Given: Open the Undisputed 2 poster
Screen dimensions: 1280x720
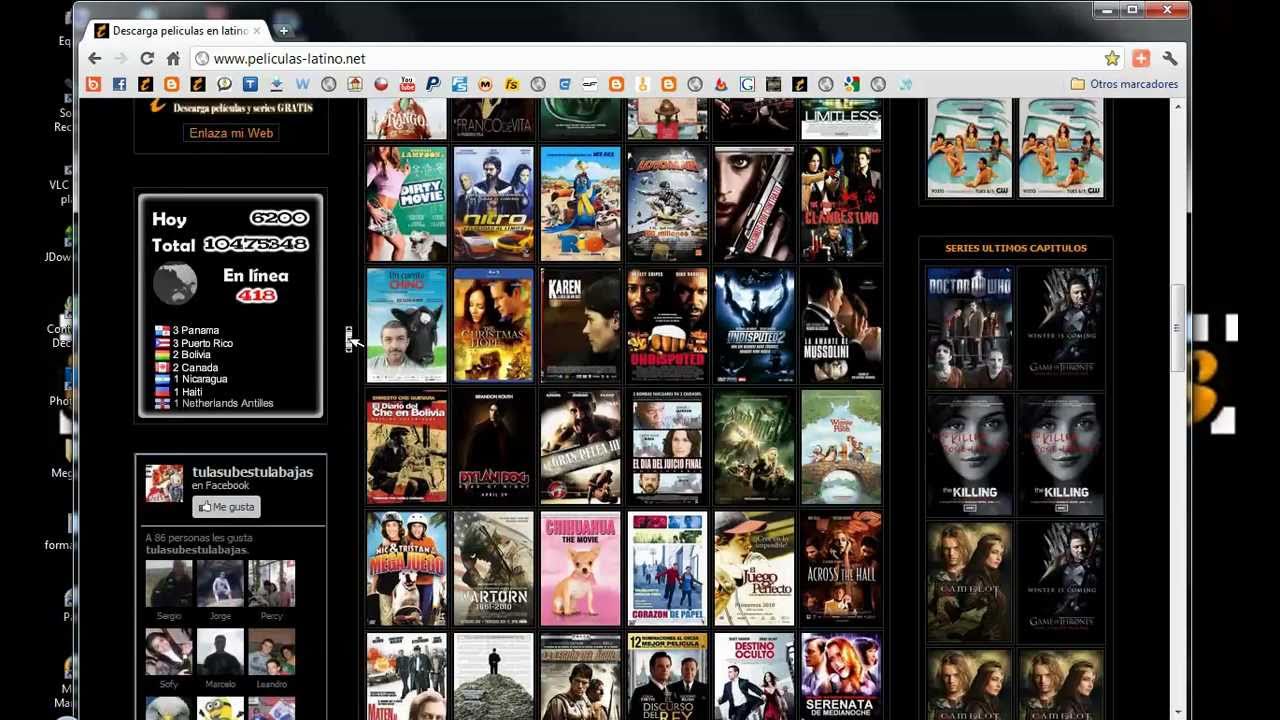Looking at the screenshot, I should [x=754, y=325].
